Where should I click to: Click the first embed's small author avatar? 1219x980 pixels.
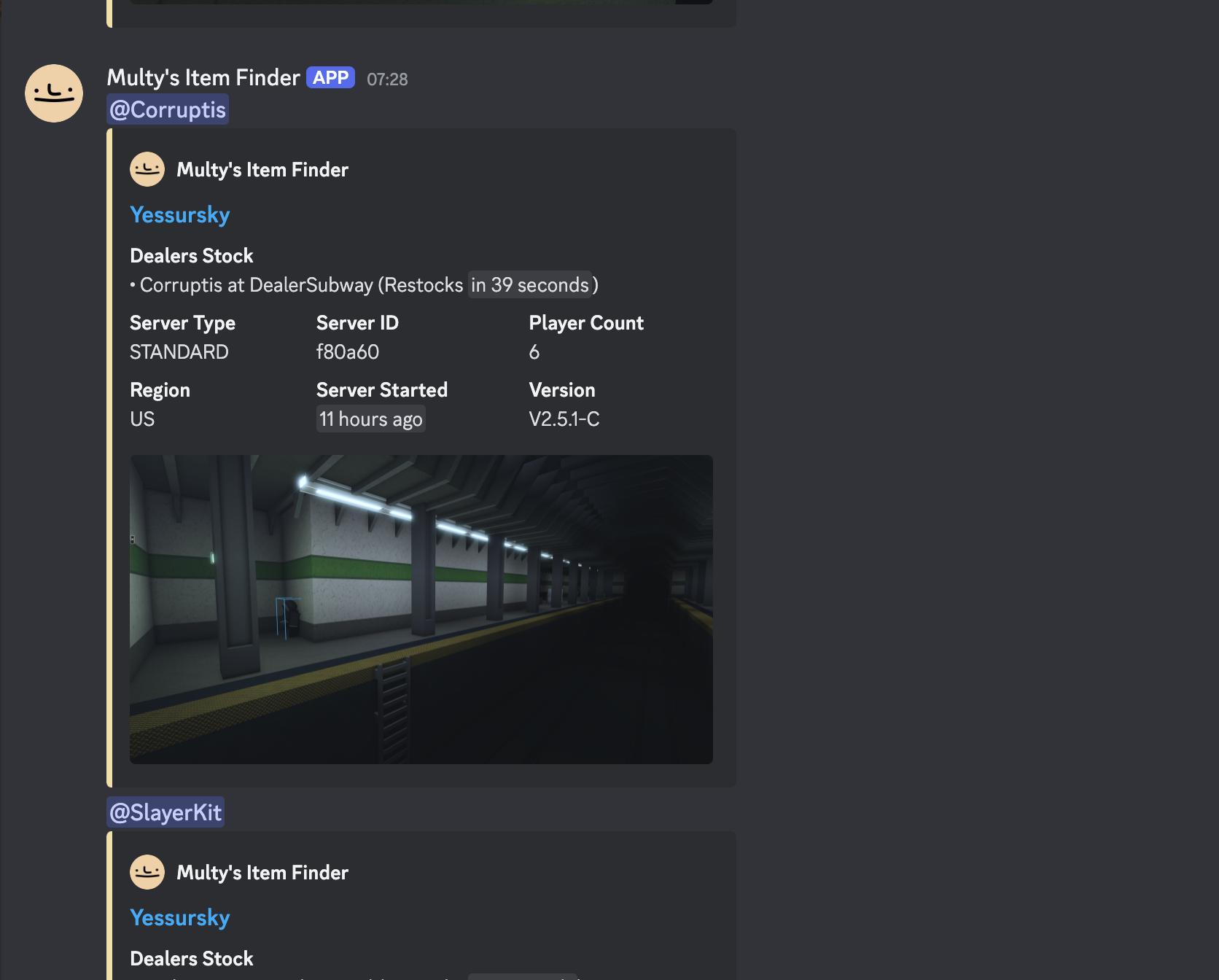tap(147, 169)
